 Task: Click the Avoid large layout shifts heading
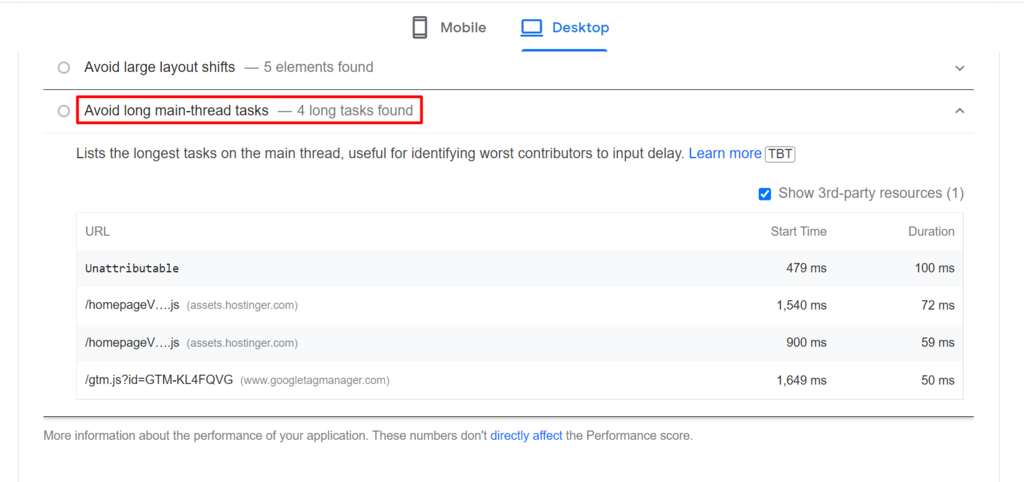click(x=159, y=68)
